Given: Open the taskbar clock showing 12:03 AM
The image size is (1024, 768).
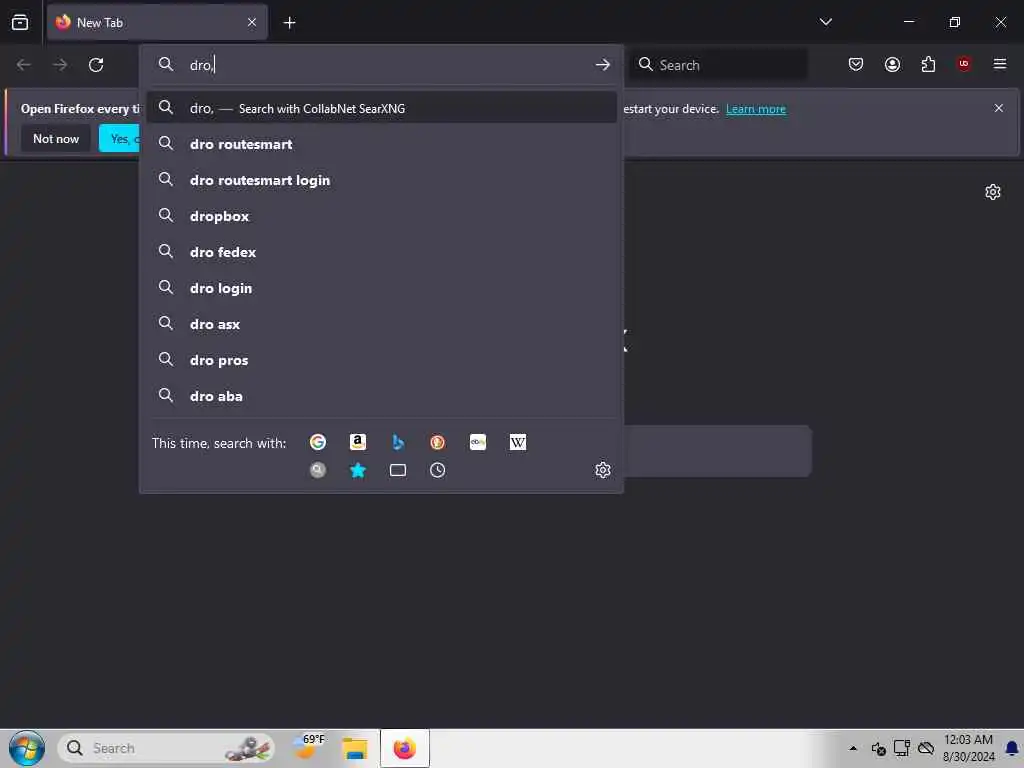Looking at the screenshot, I should [x=968, y=748].
